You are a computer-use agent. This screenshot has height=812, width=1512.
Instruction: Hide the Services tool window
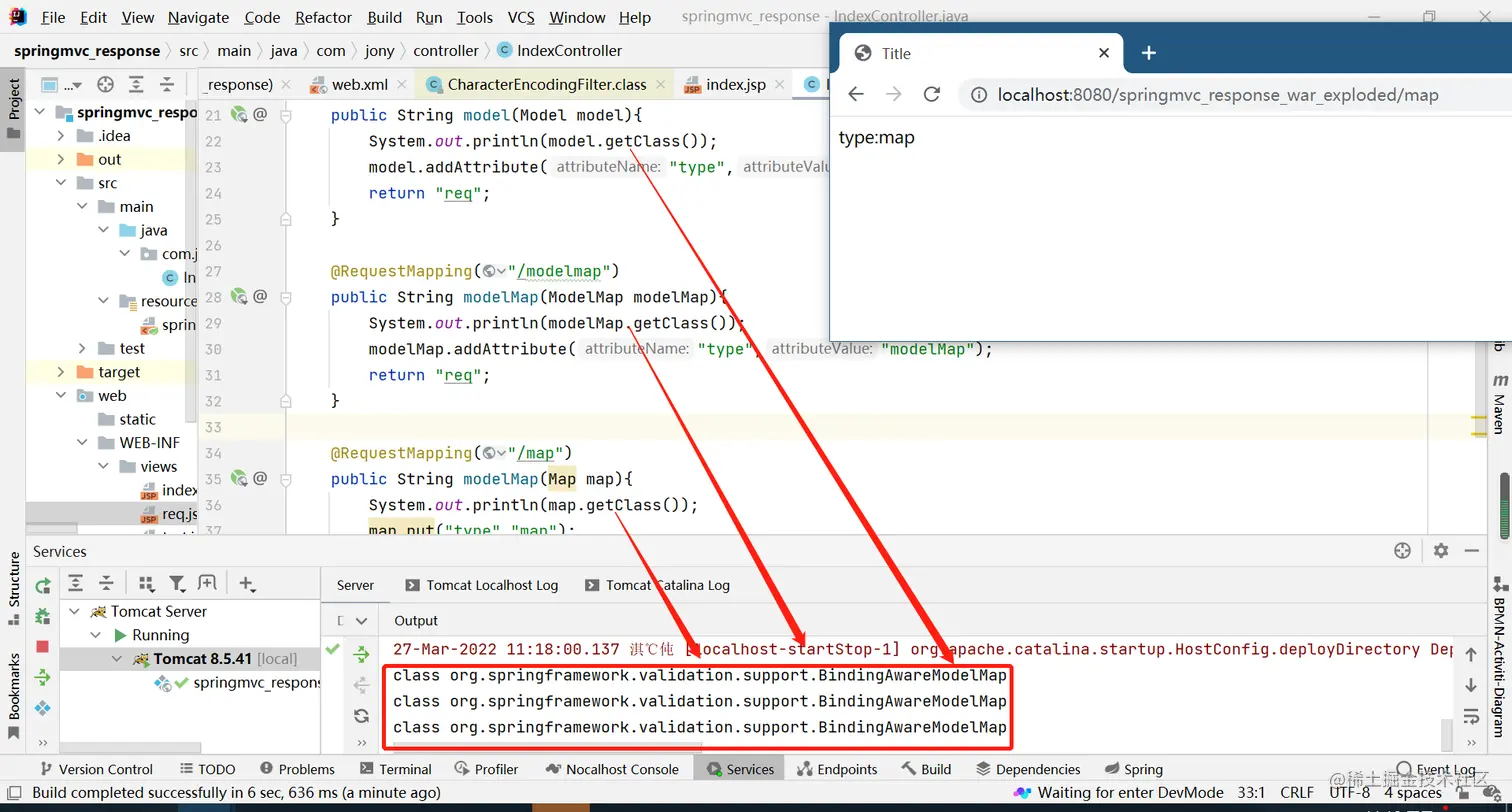(x=1471, y=551)
